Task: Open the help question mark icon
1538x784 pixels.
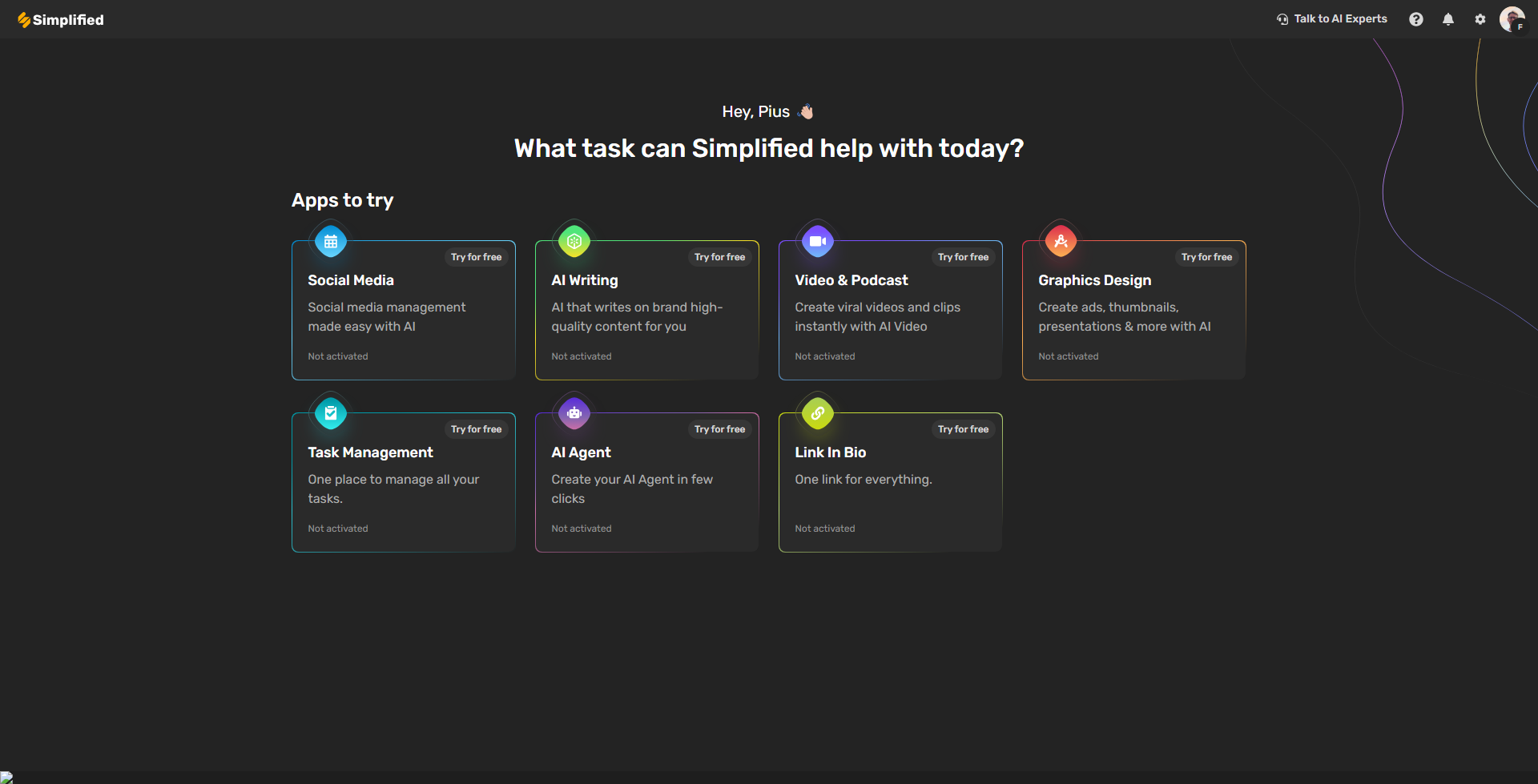Action: point(1416,19)
